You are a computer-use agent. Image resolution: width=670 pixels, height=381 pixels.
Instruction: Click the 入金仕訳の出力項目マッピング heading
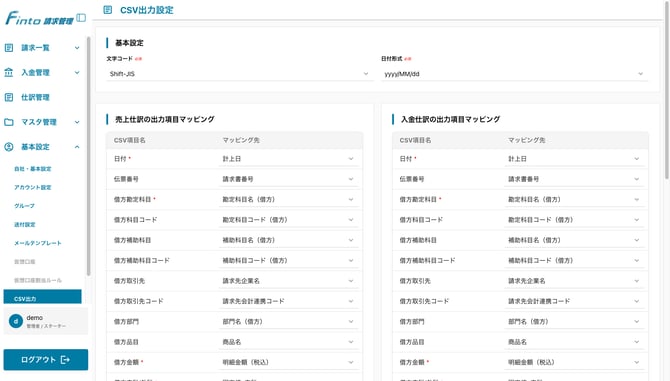click(450, 119)
